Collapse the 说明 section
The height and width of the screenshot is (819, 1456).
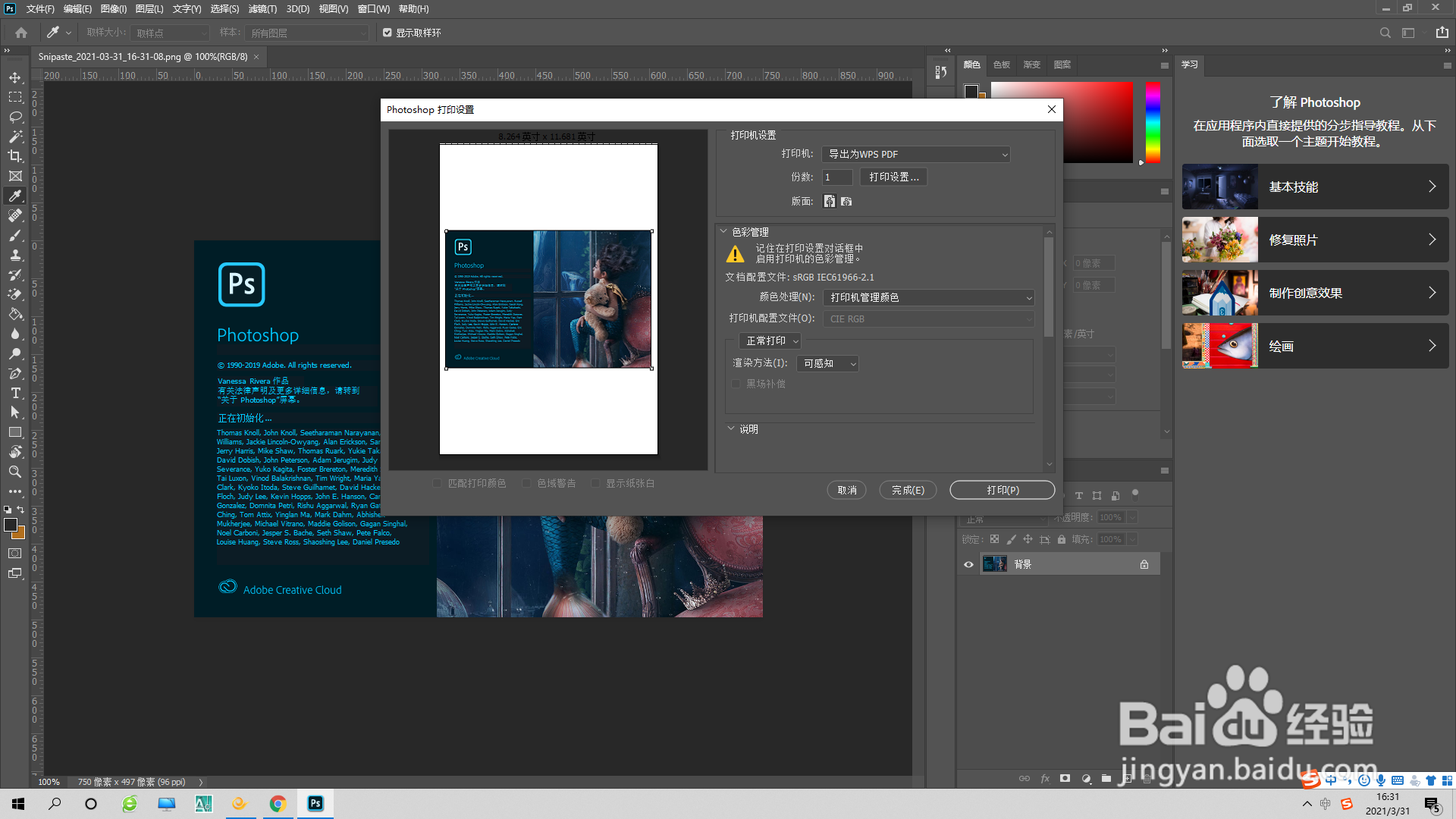[731, 428]
